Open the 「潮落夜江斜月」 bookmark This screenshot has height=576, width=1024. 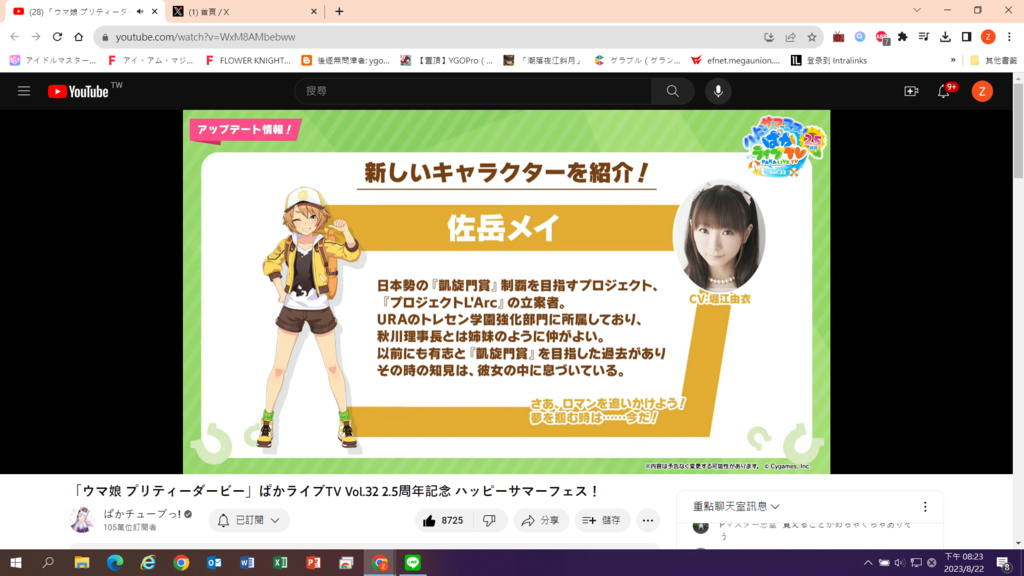[x=542, y=60]
